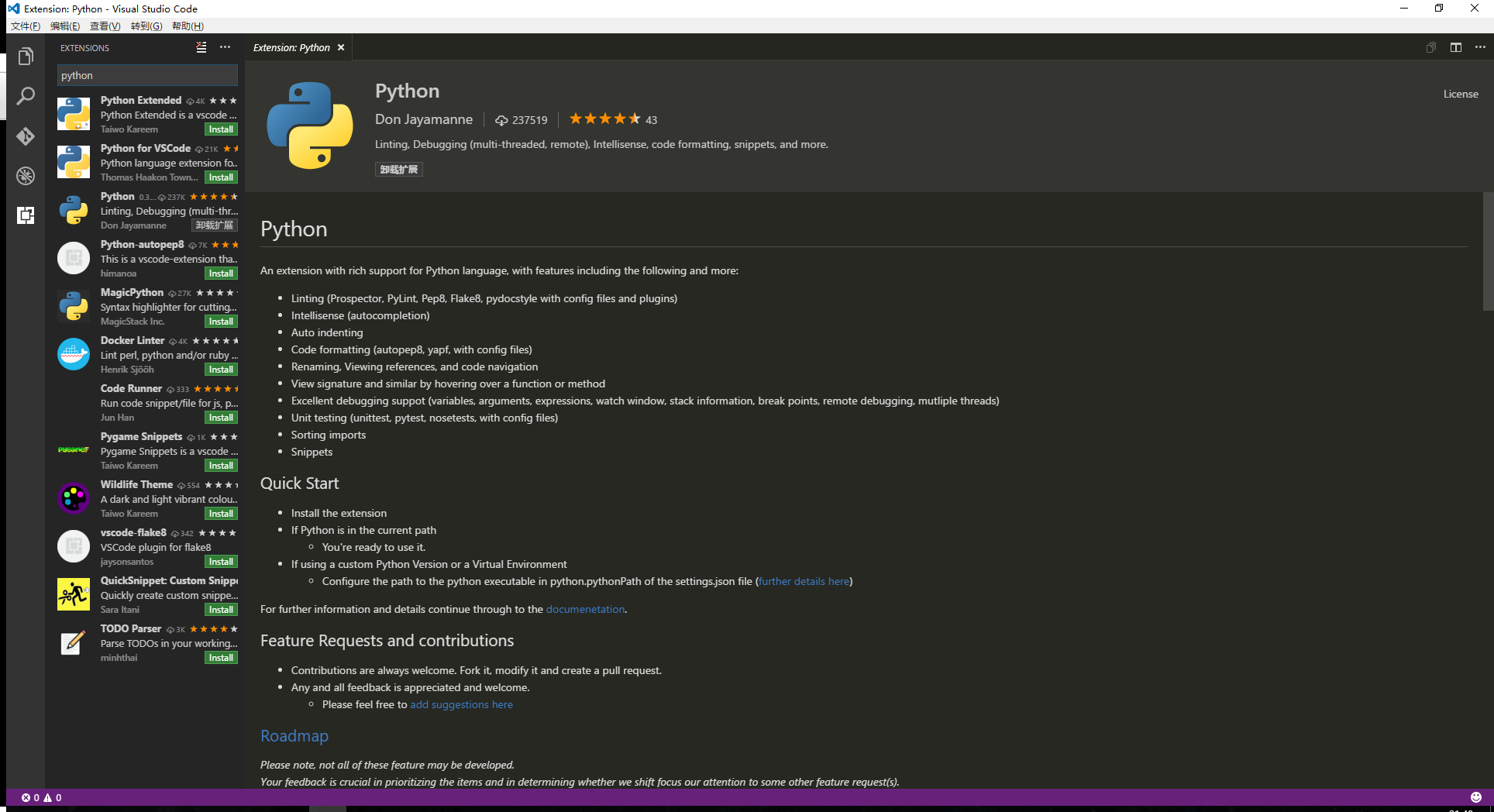Open the Debug view in the activity bar
1494x812 pixels.
pos(26,176)
